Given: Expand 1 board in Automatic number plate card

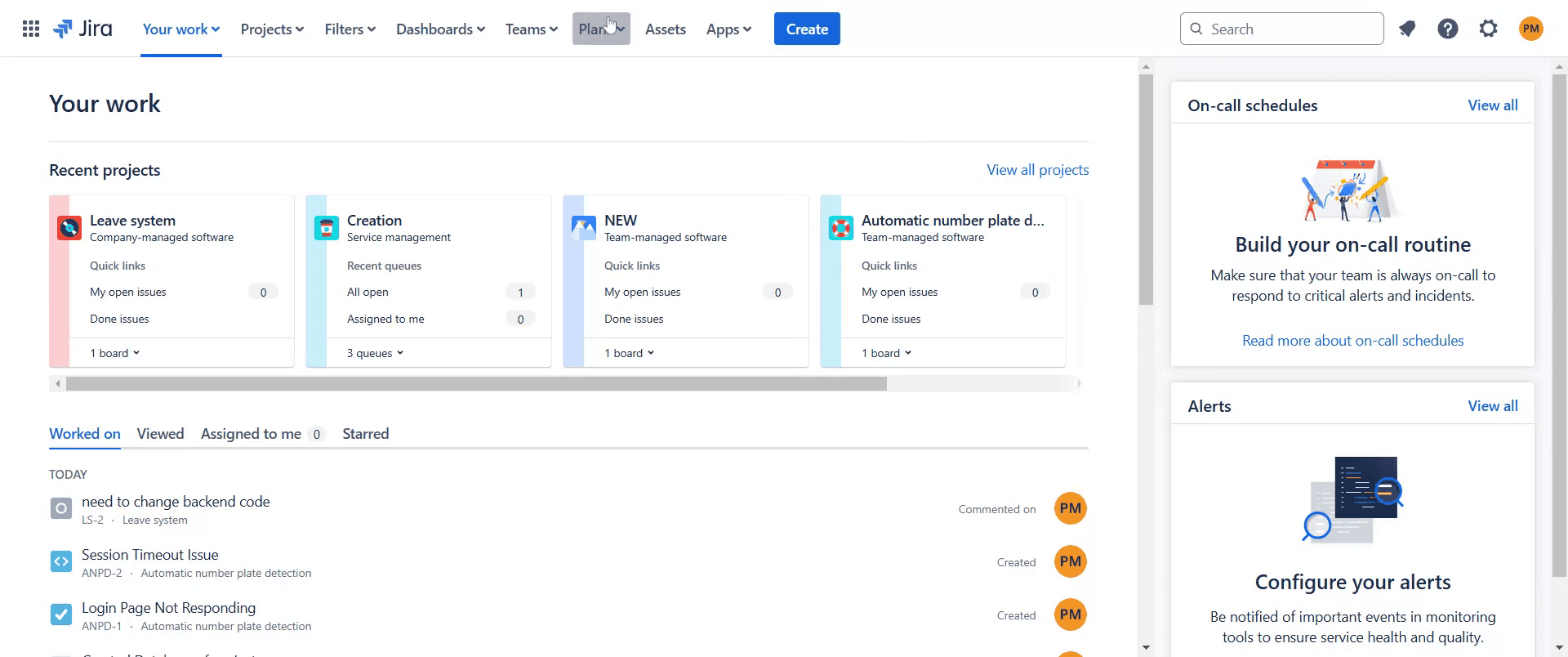Looking at the screenshot, I should (887, 353).
